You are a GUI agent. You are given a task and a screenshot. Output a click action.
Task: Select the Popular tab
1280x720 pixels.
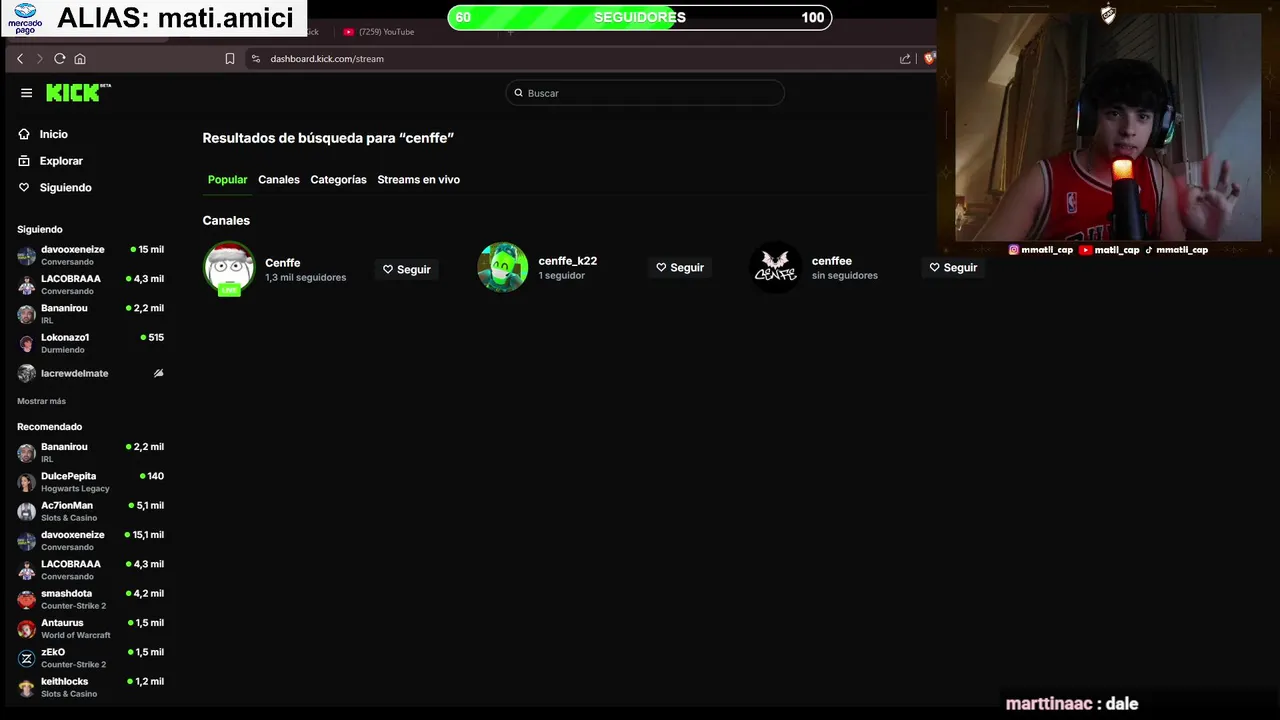pyautogui.click(x=227, y=180)
